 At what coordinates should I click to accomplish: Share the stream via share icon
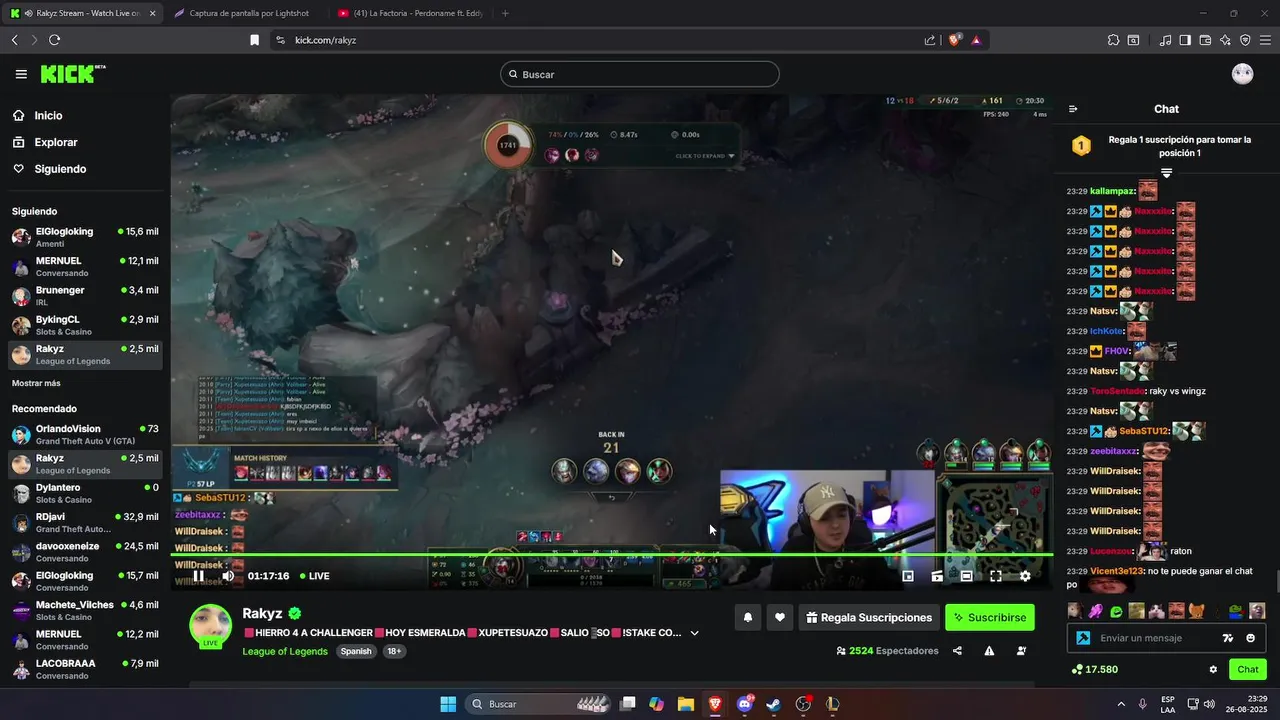click(x=957, y=651)
